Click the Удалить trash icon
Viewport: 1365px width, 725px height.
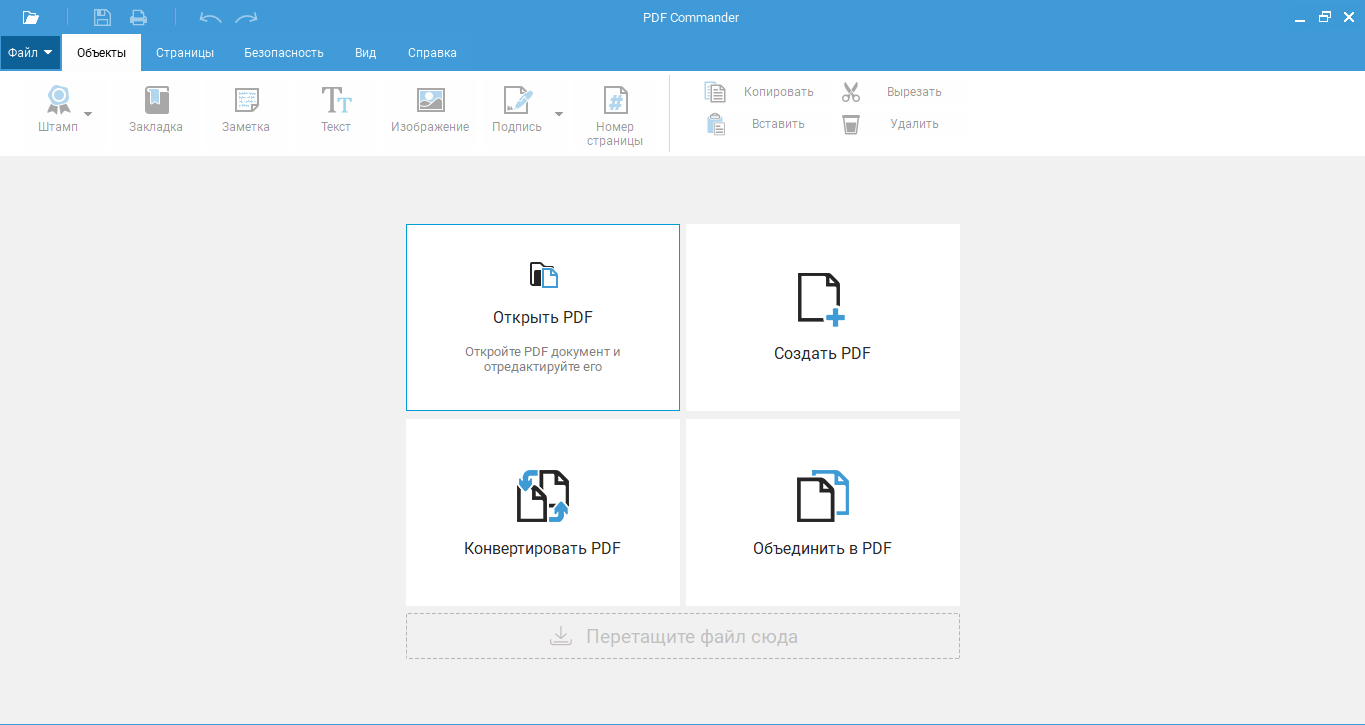tap(851, 124)
